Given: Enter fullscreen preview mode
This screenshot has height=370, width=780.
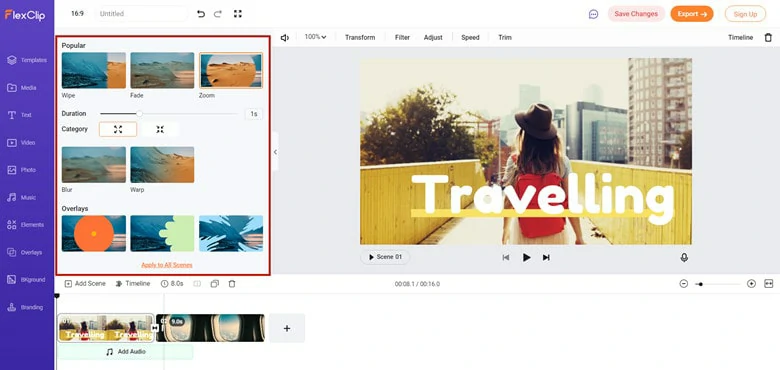Looking at the screenshot, I should point(238,14).
